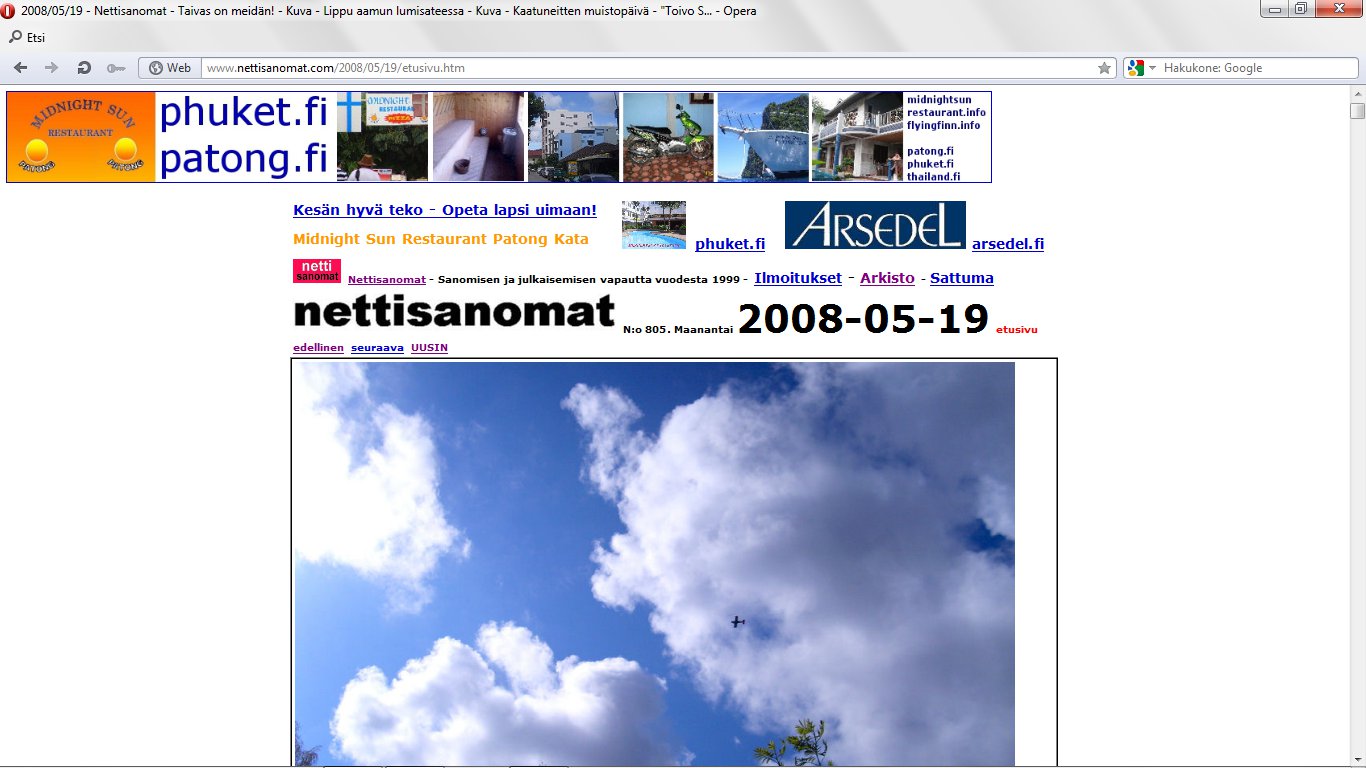Click the Opera logo menu icon
1366x768 pixels.
point(10,11)
